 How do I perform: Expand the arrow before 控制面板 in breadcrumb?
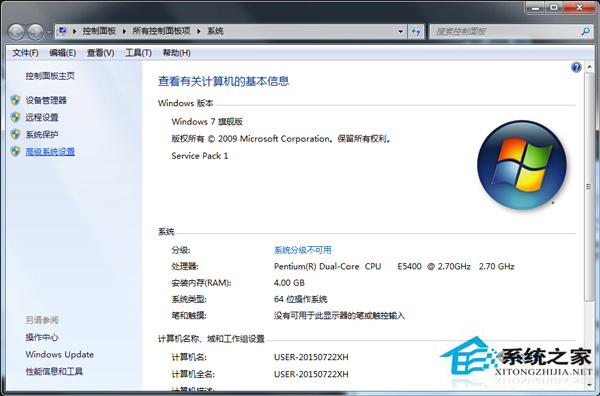pyautogui.click(x=74, y=31)
